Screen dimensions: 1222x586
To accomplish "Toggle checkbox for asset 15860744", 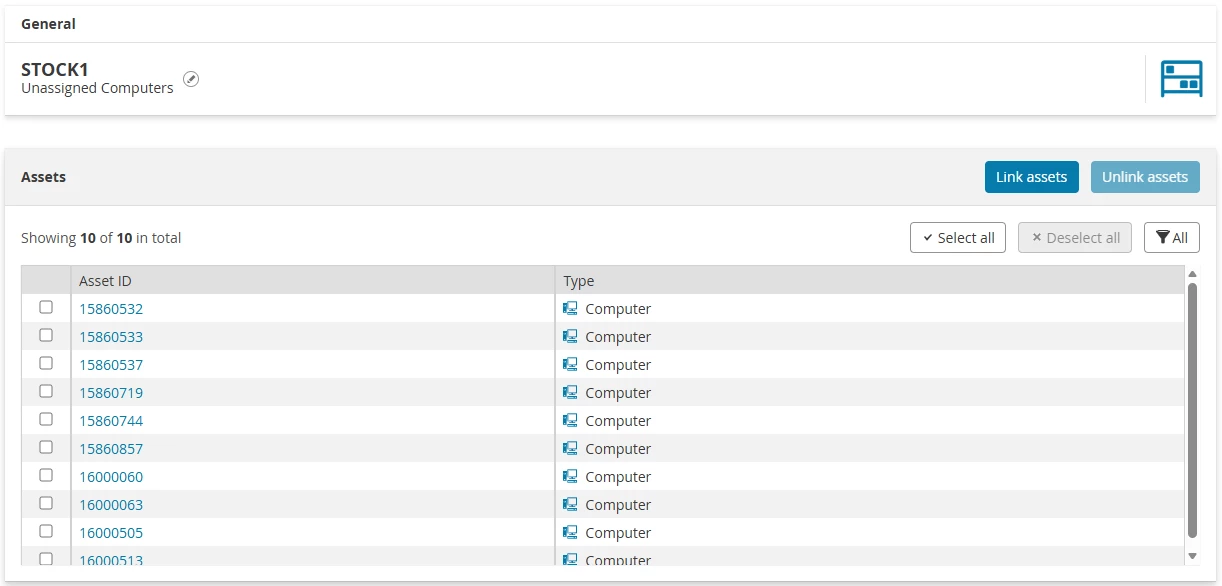I will pyautogui.click(x=46, y=419).
